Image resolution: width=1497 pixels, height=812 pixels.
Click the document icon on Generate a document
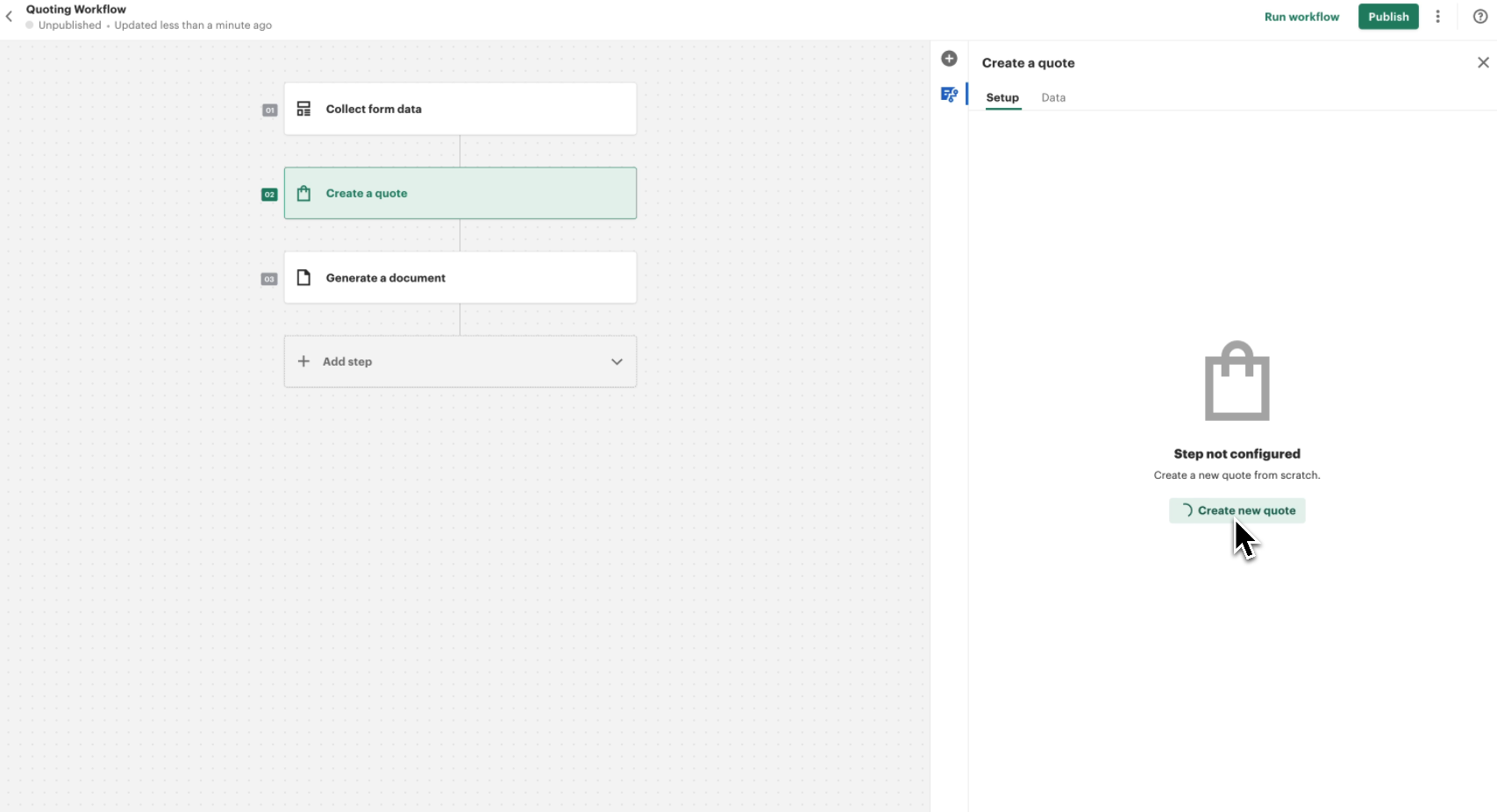pos(303,277)
